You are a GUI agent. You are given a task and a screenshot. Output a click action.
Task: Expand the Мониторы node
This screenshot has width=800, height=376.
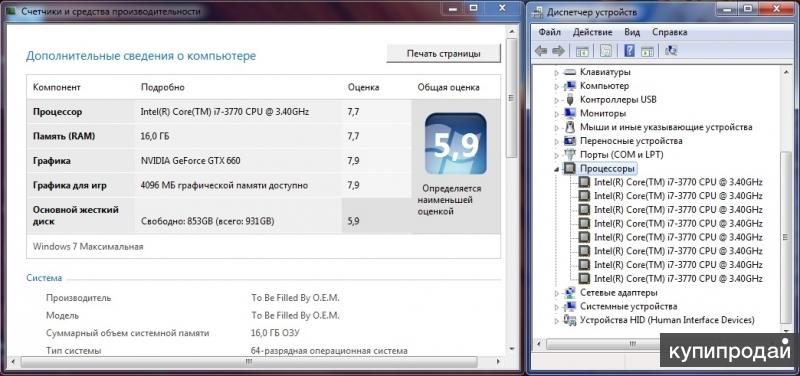coord(557,114)
